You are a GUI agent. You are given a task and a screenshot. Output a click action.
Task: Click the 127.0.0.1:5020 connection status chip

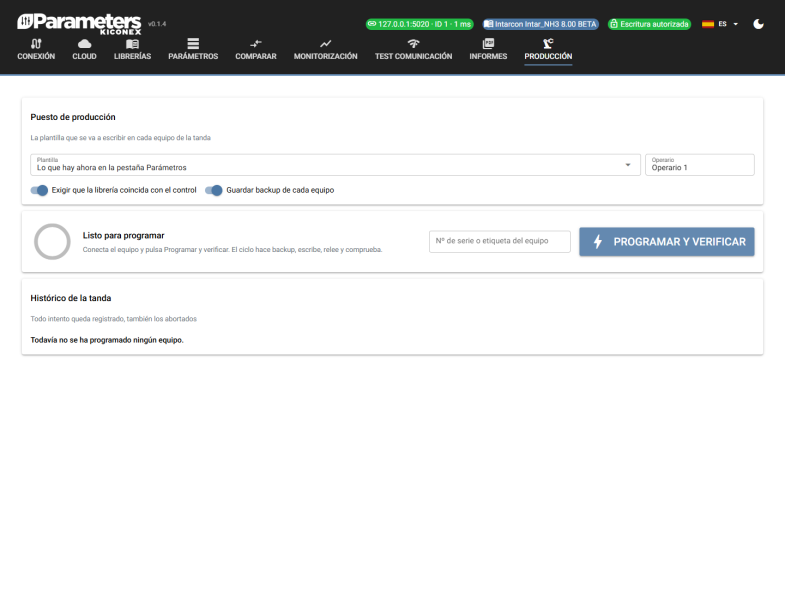(x=420, y=24)
